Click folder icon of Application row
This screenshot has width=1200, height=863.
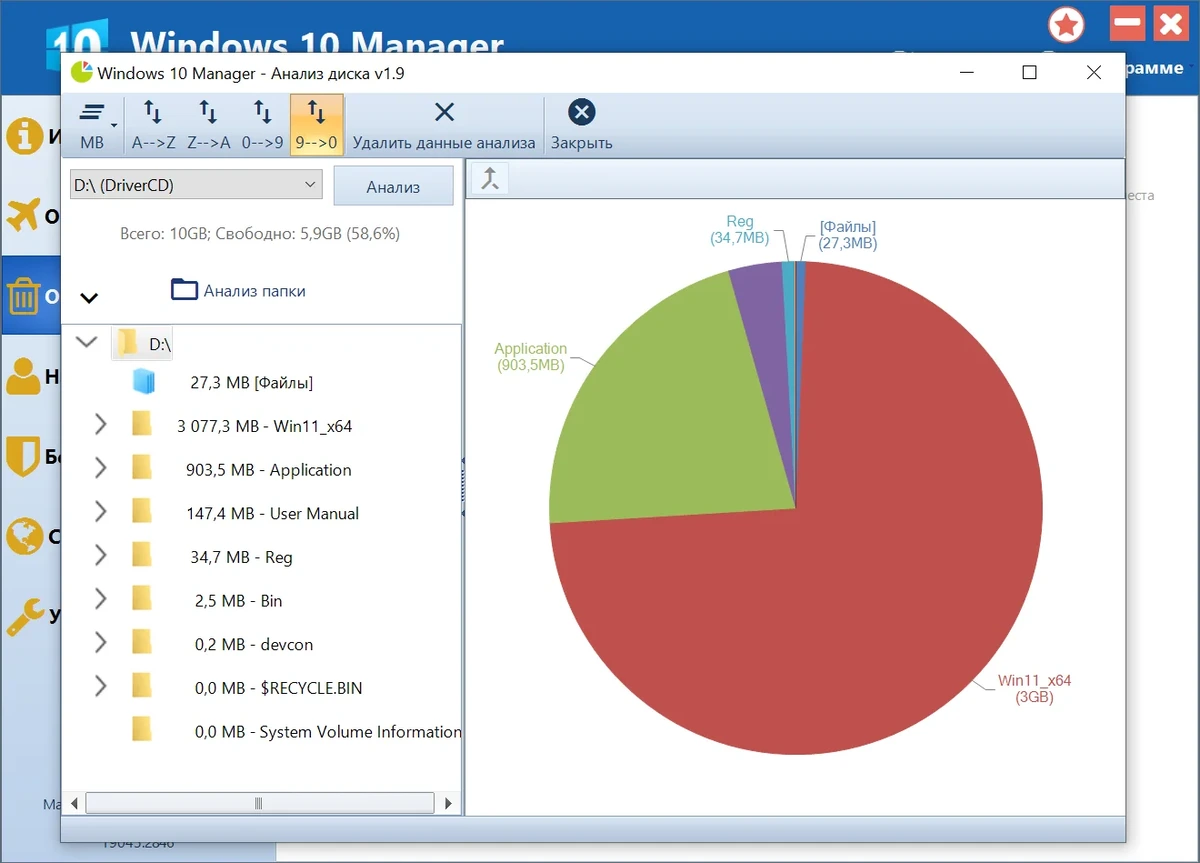(142, 468)
